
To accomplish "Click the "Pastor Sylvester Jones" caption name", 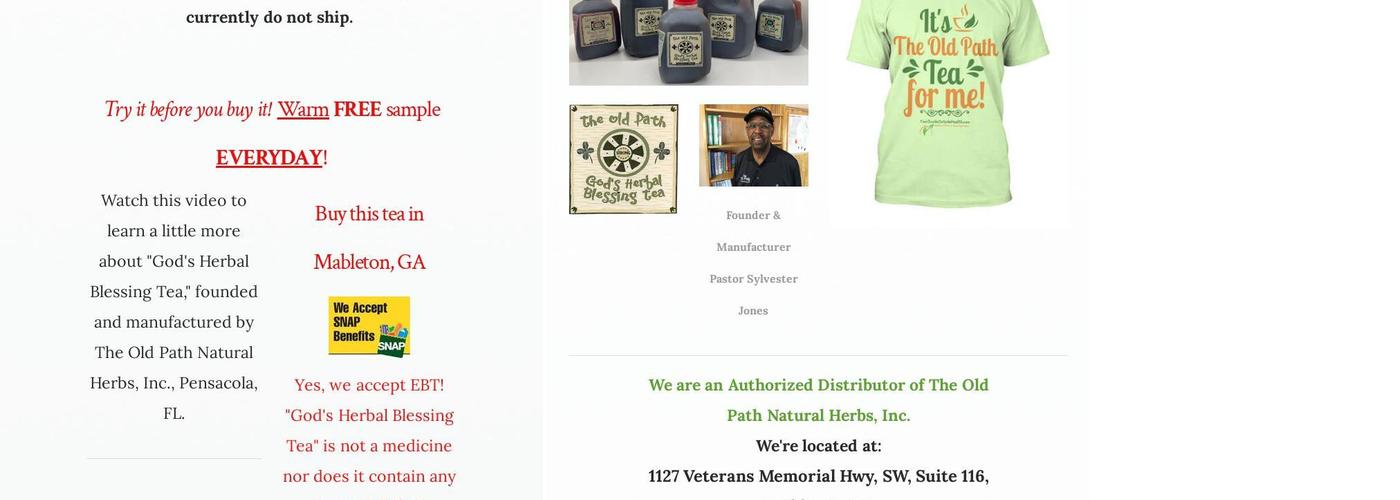I will coord(754,295).
